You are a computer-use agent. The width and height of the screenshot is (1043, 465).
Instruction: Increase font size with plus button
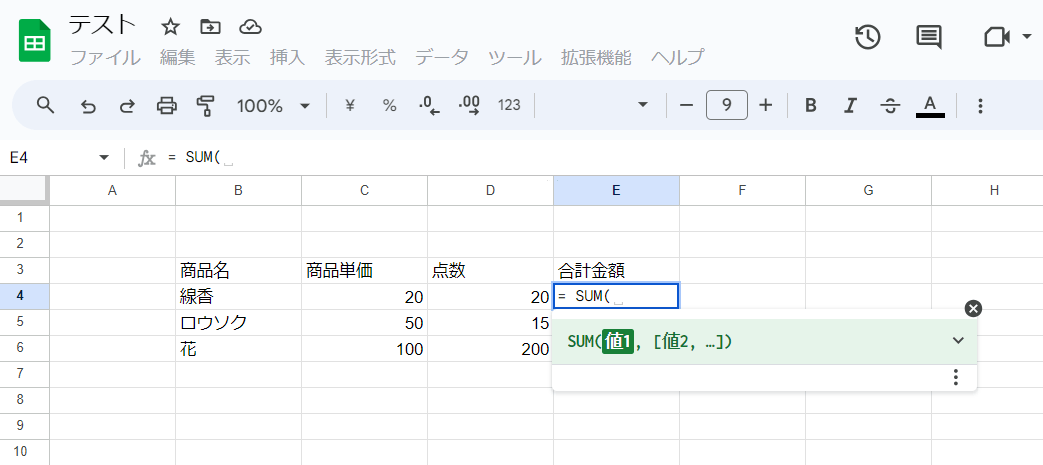click(766, 106)
